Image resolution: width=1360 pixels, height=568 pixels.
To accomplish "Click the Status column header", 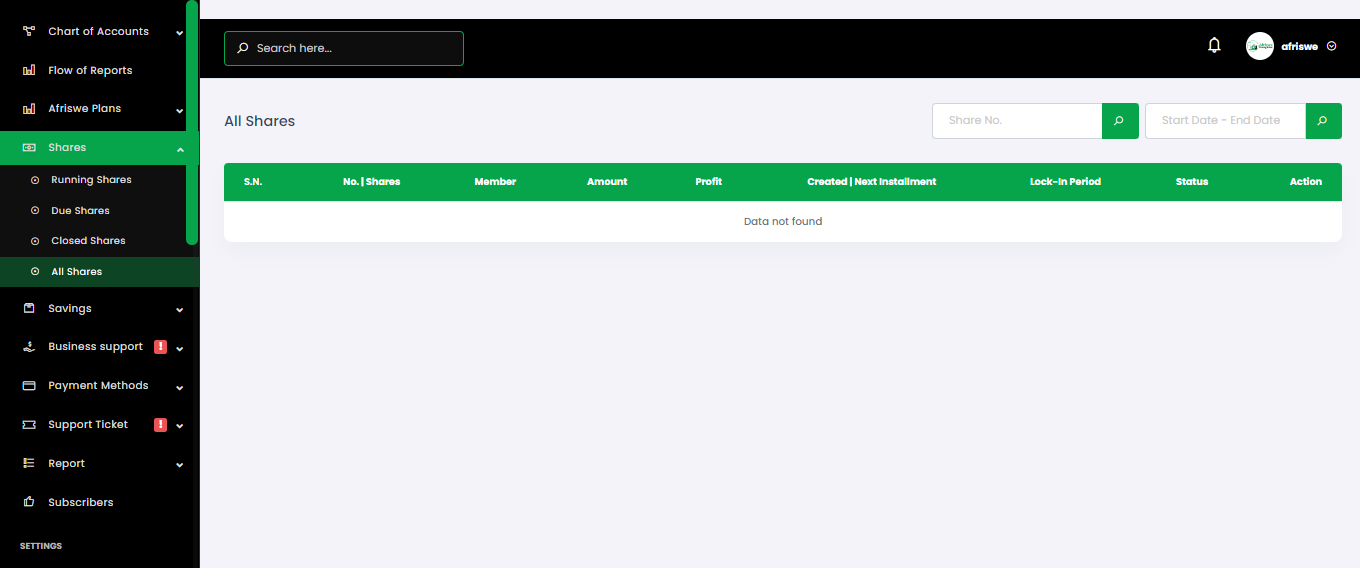I will point(1192,182).
